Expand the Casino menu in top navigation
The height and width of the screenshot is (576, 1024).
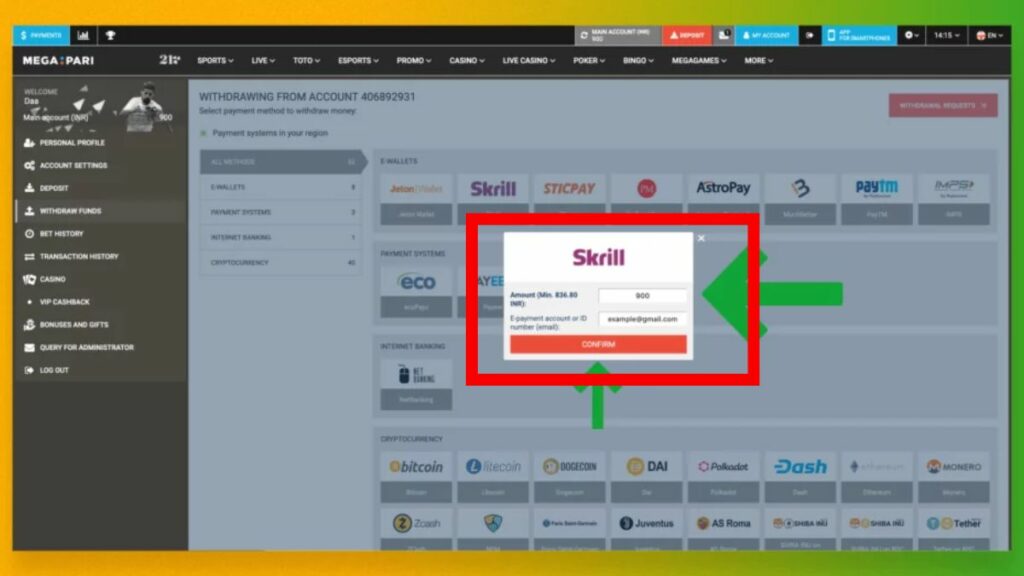pyautogui.click(x=466, y=61)
